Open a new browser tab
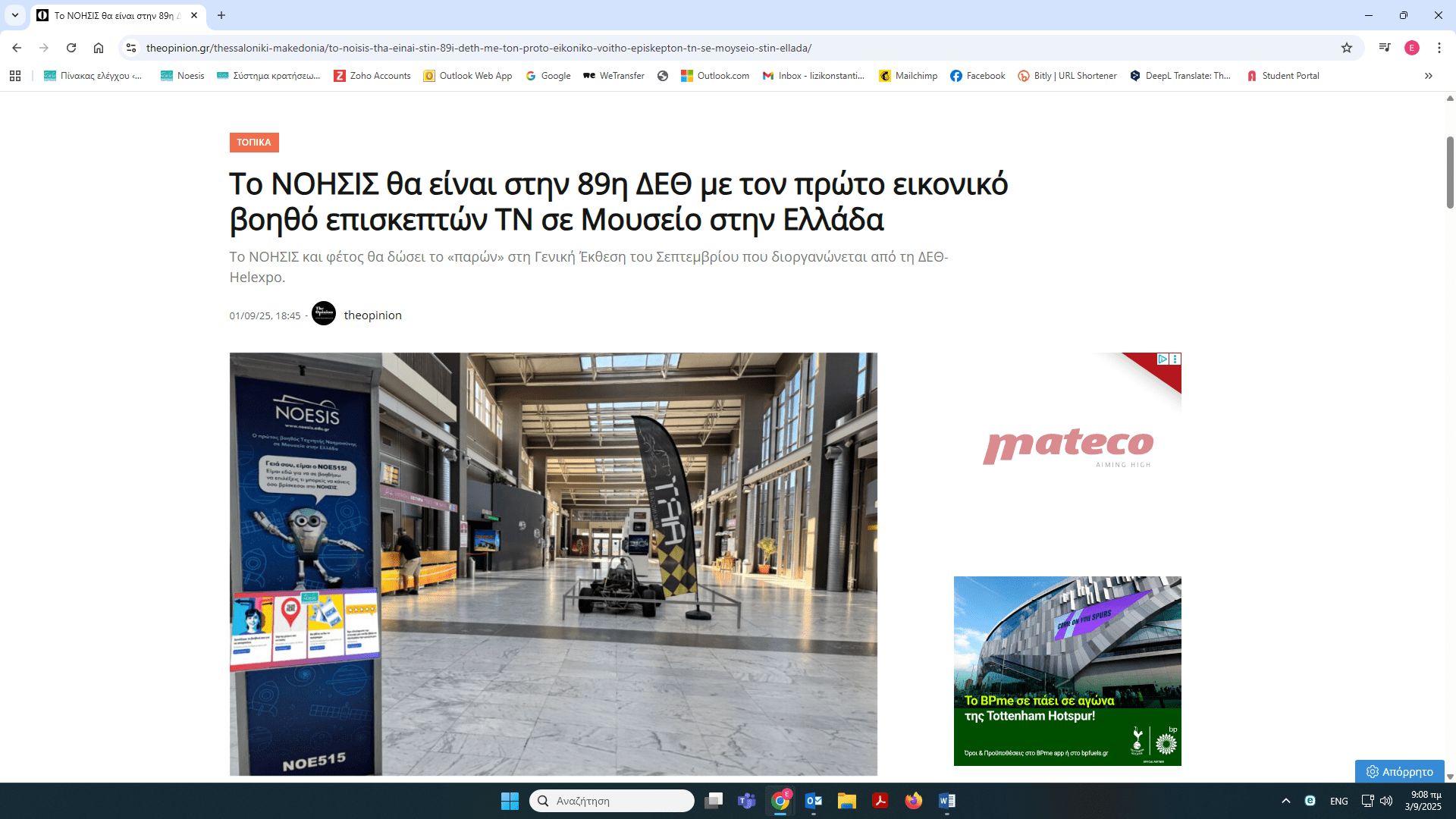 pos(221,15)
